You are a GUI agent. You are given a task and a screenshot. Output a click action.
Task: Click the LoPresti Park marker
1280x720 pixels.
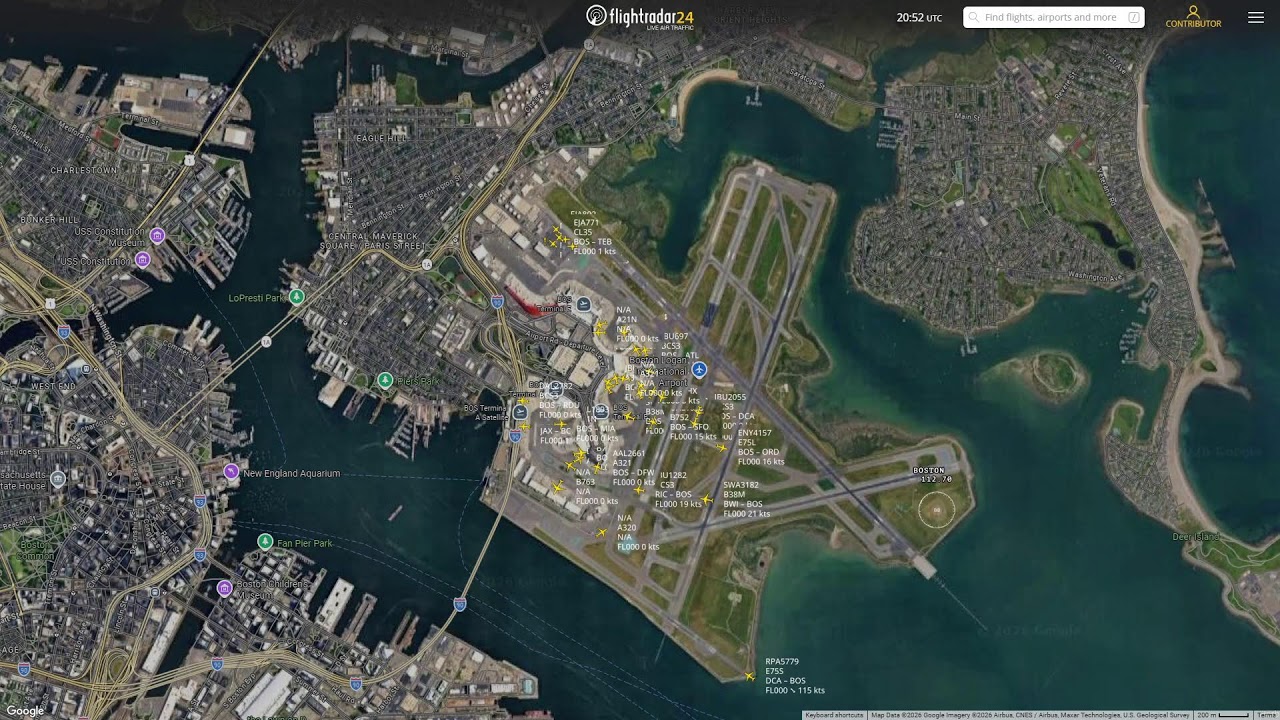297,297
